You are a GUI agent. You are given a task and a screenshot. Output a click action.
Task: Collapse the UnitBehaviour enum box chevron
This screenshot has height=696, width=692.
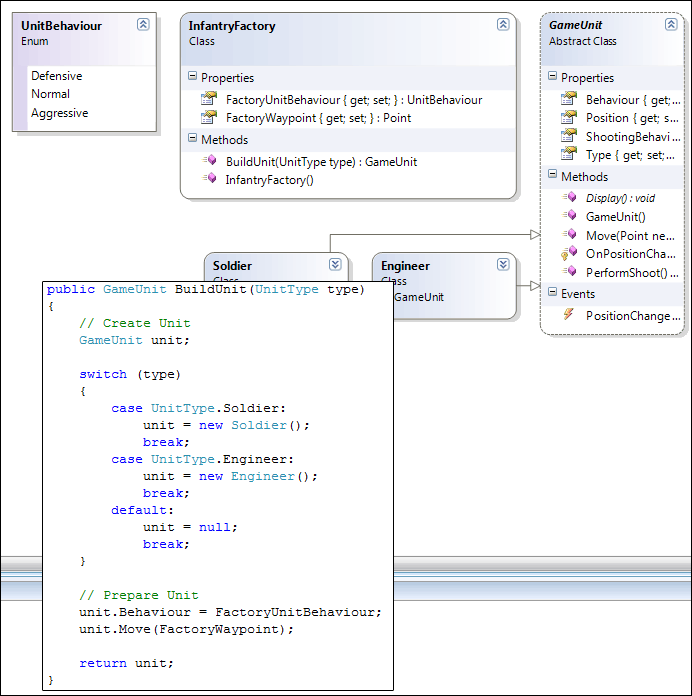pyautogui.click(x=143, y=24)
